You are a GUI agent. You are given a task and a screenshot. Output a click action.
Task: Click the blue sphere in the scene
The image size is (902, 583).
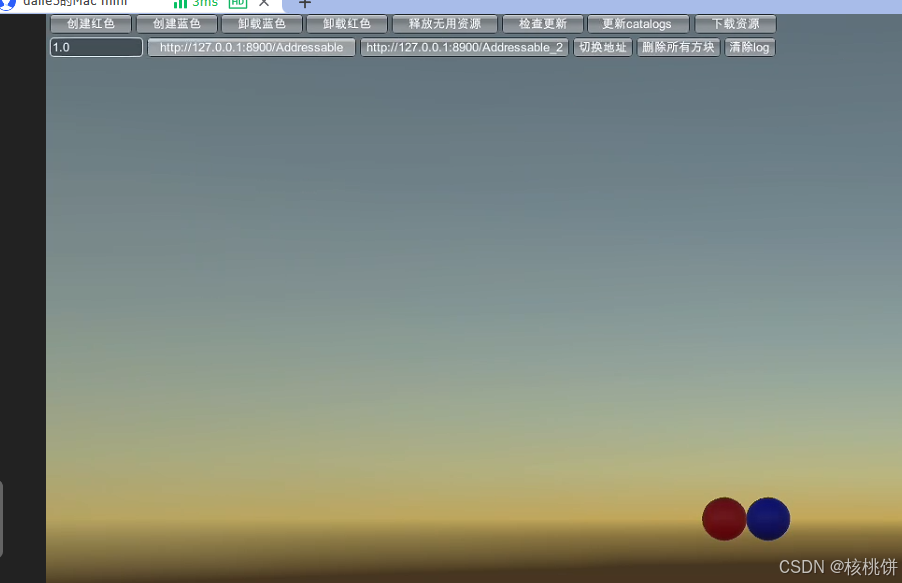click(x=768, y=519)
